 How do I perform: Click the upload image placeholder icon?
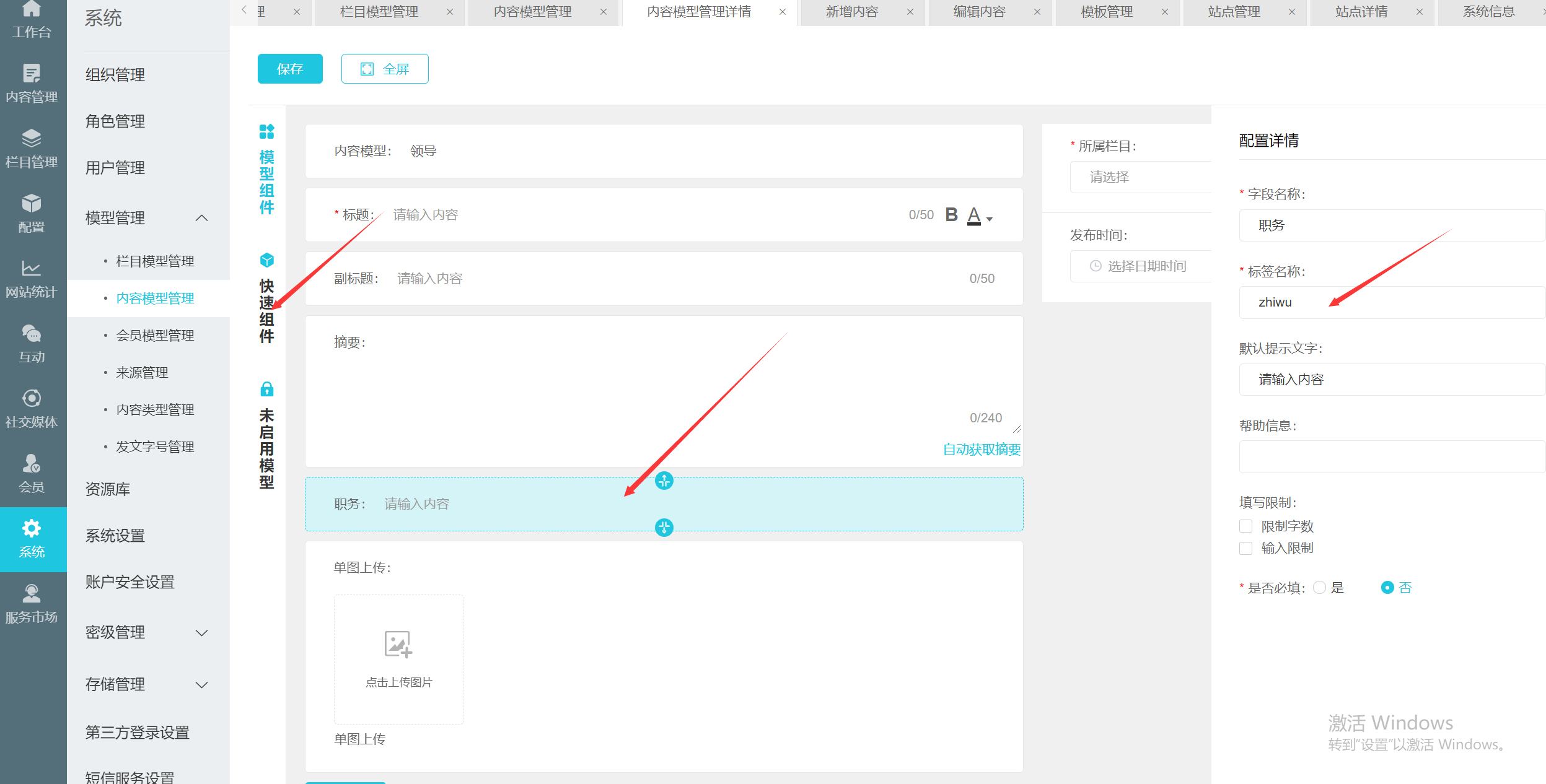point(398,644)
